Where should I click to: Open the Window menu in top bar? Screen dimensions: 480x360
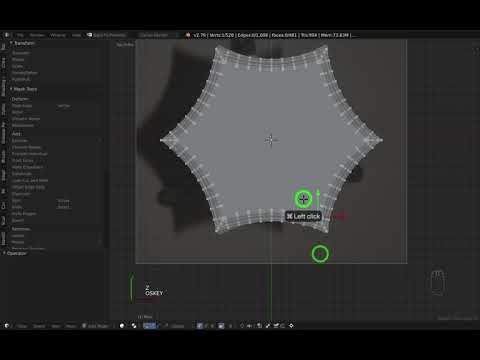58,35
